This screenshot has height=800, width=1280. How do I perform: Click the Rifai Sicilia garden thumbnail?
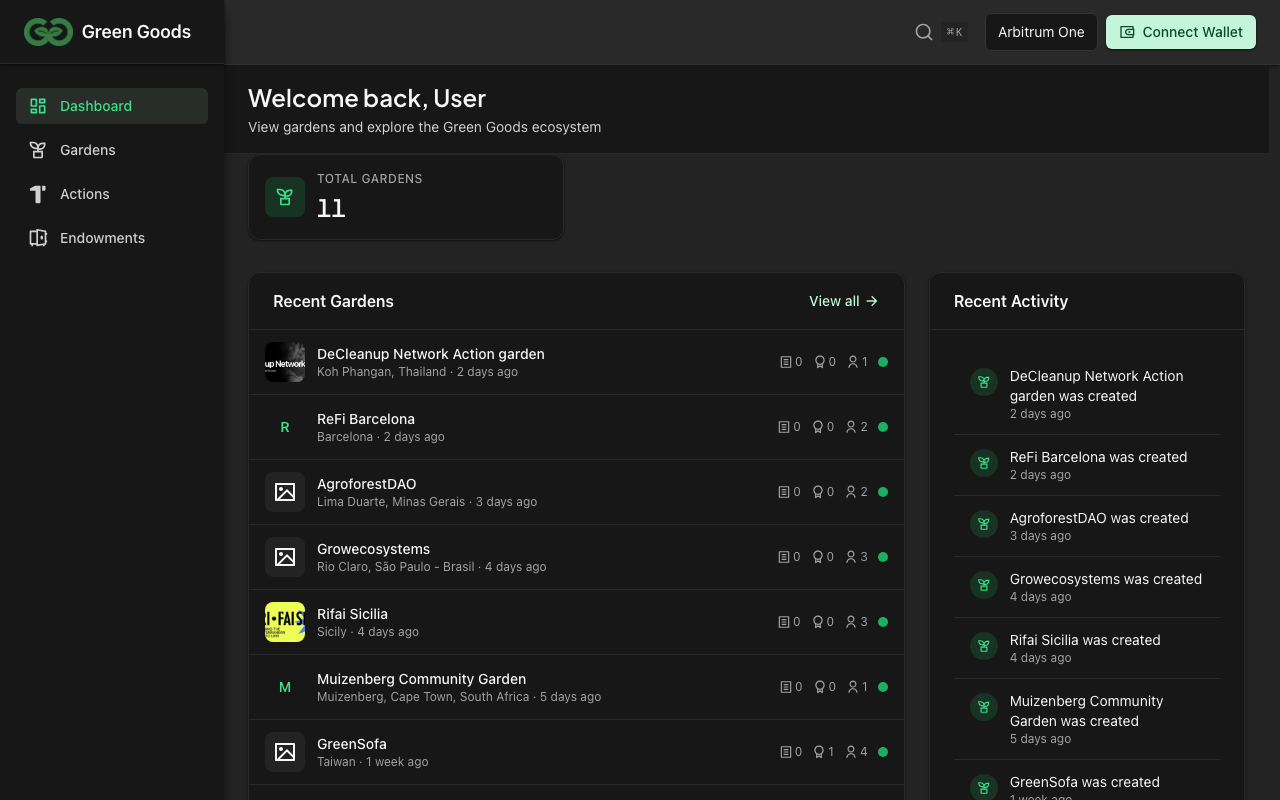[285, 622]
